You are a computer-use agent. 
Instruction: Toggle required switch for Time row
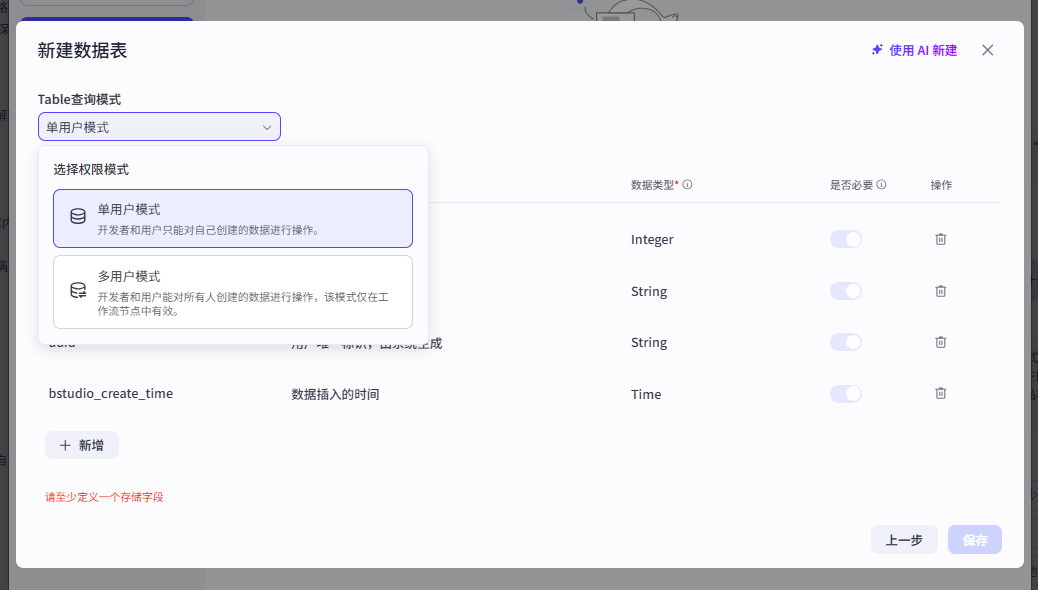(845, 394)
